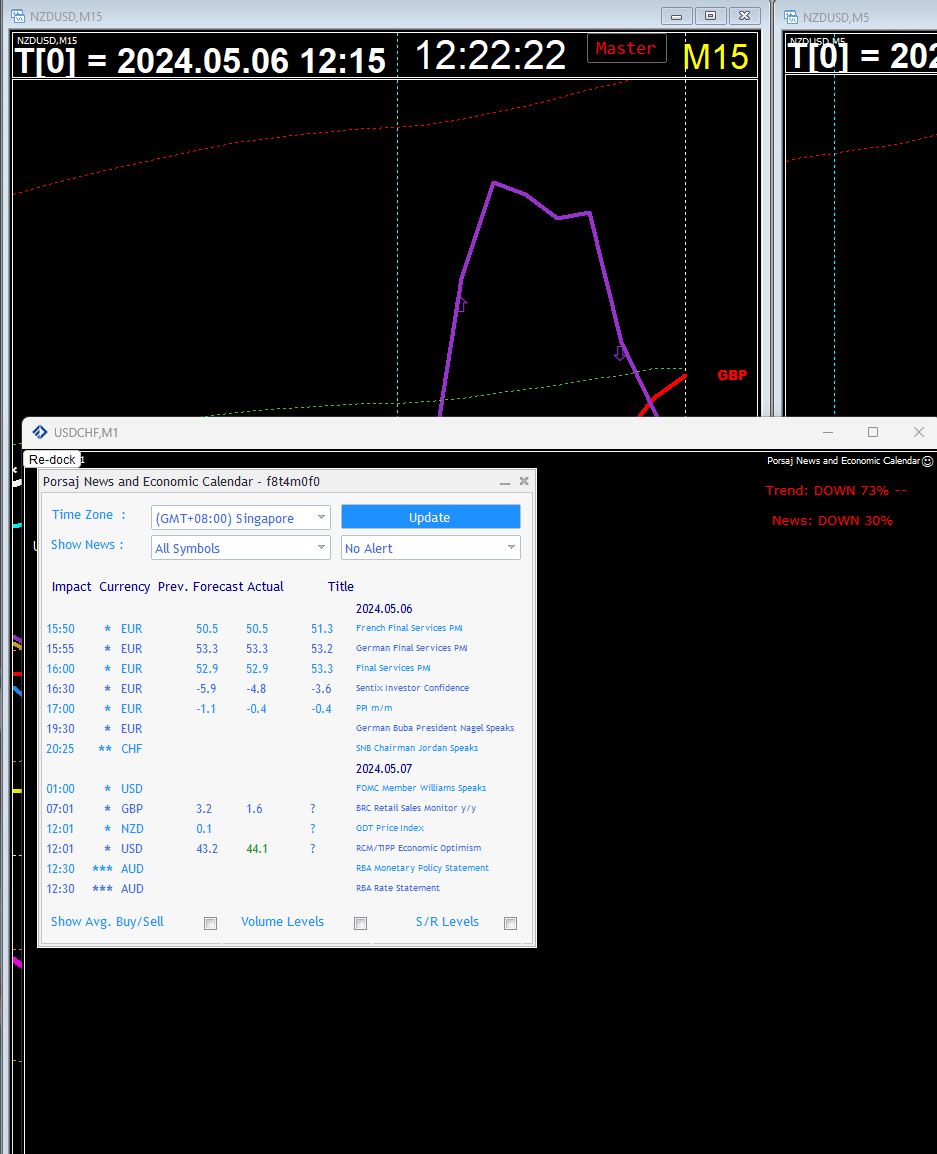Viewport: 937px width, 1154px height.
Task: Open the Show News All Symbols dropdown
Action: [241, 548]
